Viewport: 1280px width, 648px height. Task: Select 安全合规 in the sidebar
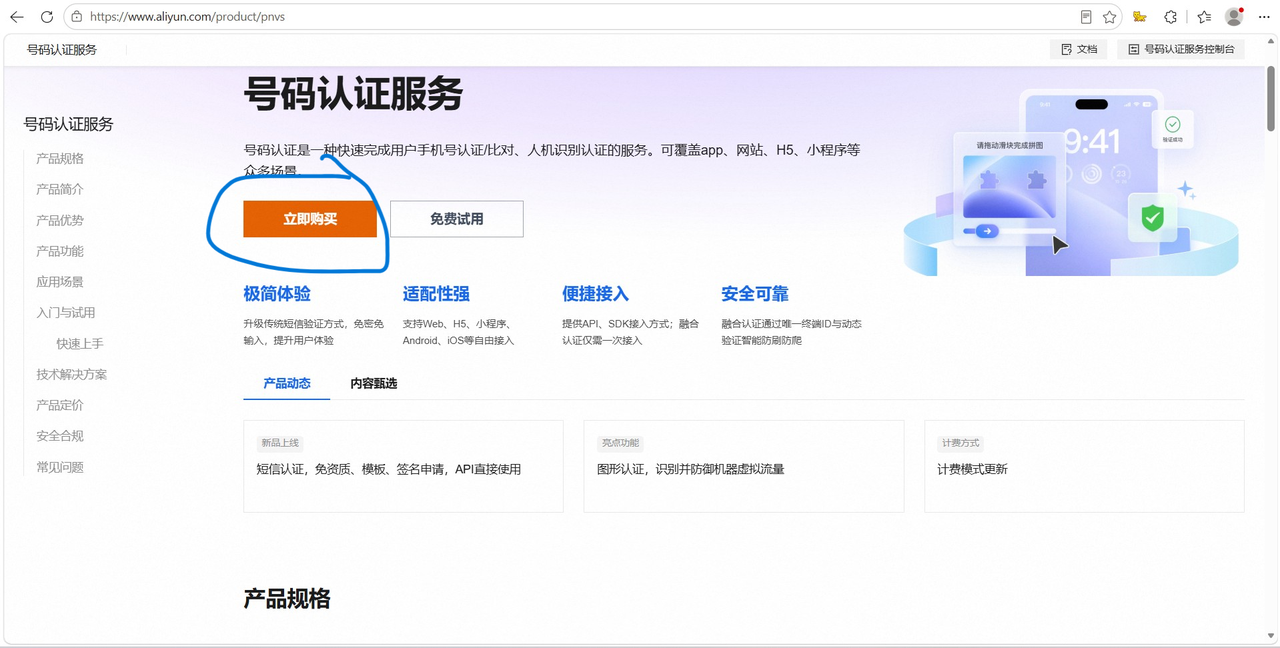pos(60,436)
